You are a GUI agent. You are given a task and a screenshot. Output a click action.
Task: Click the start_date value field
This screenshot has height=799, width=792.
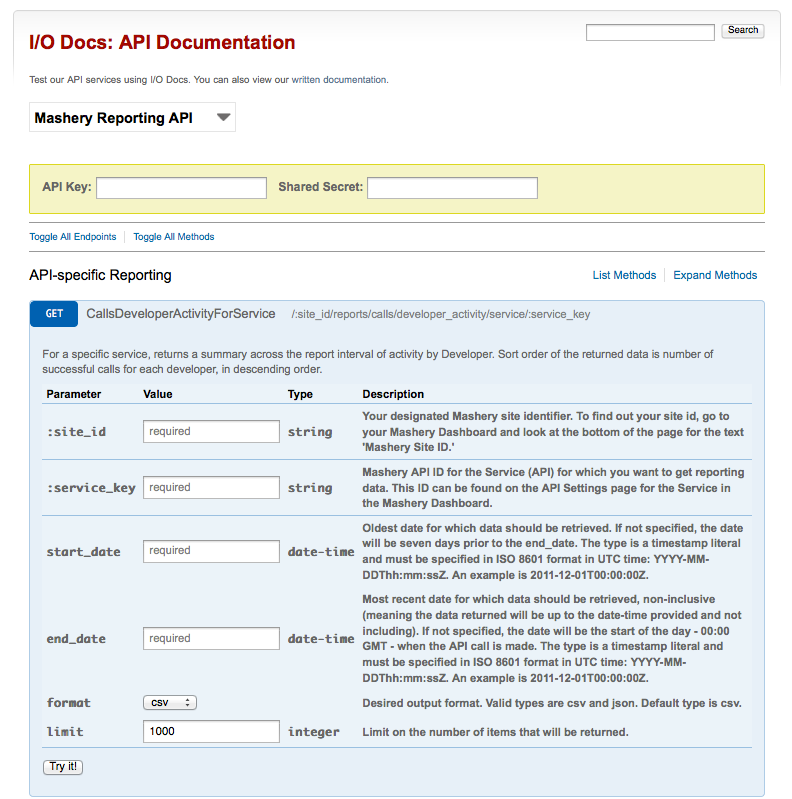pyautogui.click(x=211, y=551)
